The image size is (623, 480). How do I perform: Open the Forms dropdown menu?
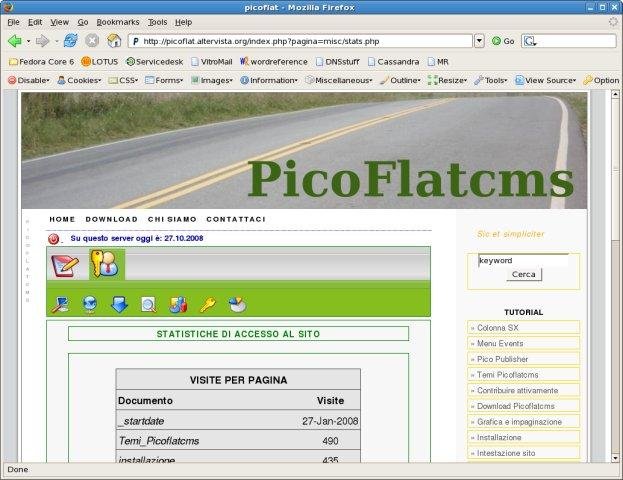click(164, 80)
